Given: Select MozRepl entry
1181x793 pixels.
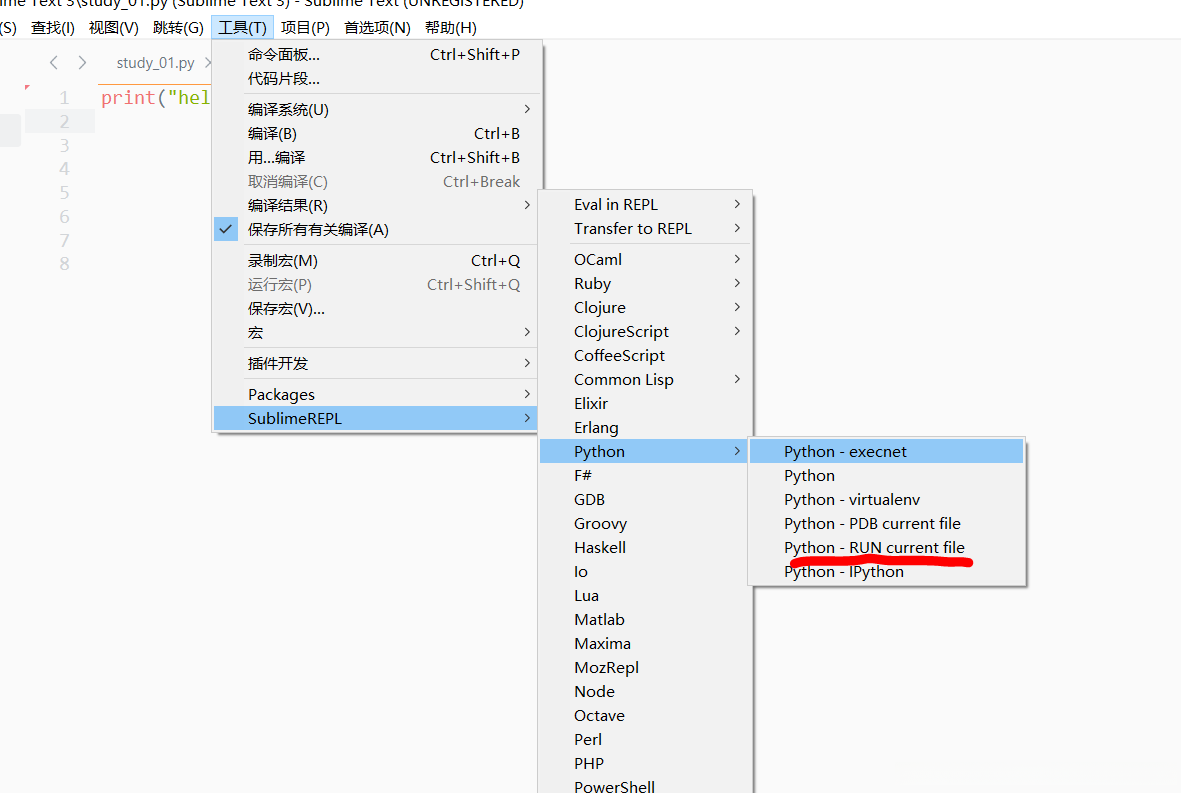Looking at the screenshot, I should point(645,668).
